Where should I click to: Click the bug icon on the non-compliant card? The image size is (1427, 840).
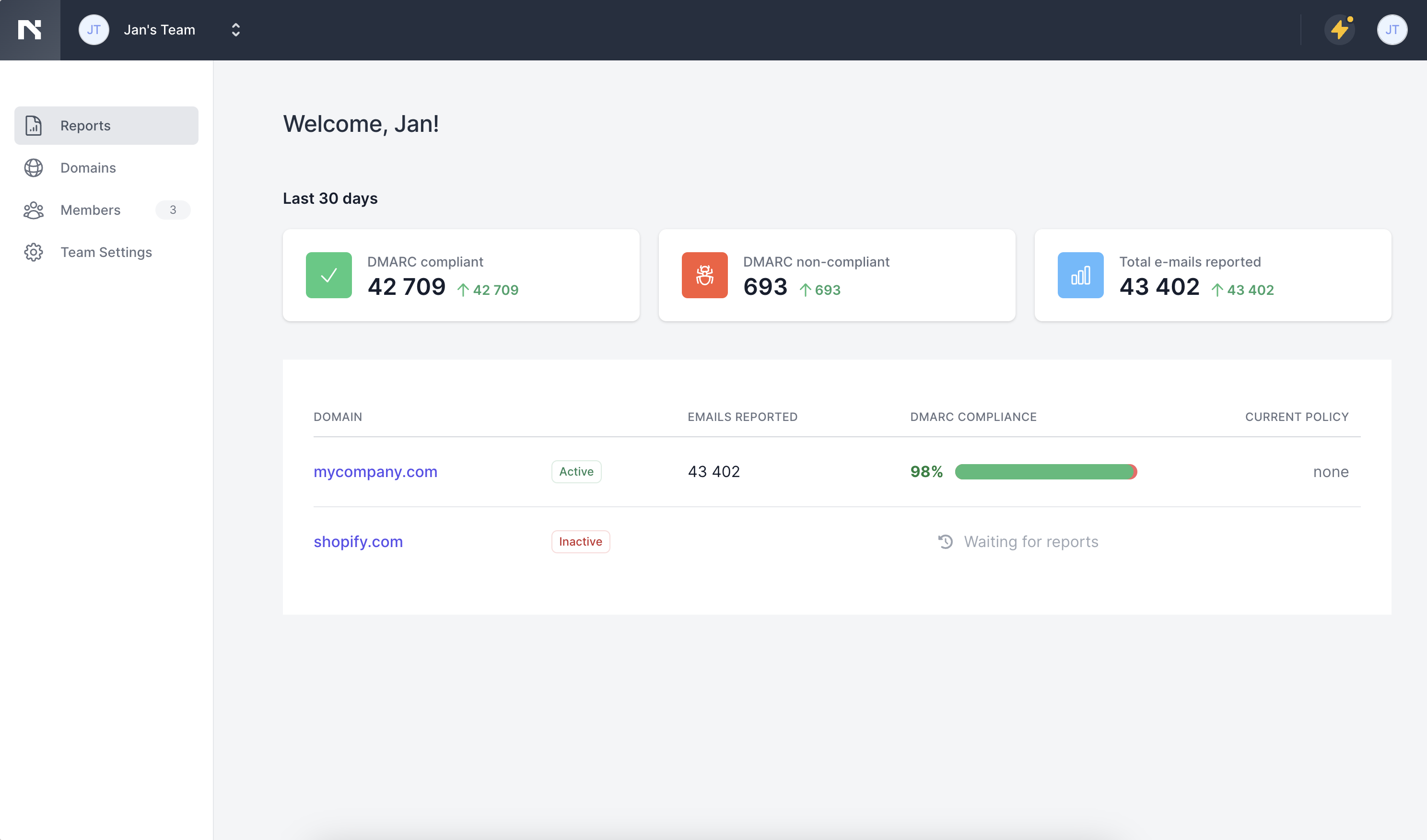click(x=704, y=275)
